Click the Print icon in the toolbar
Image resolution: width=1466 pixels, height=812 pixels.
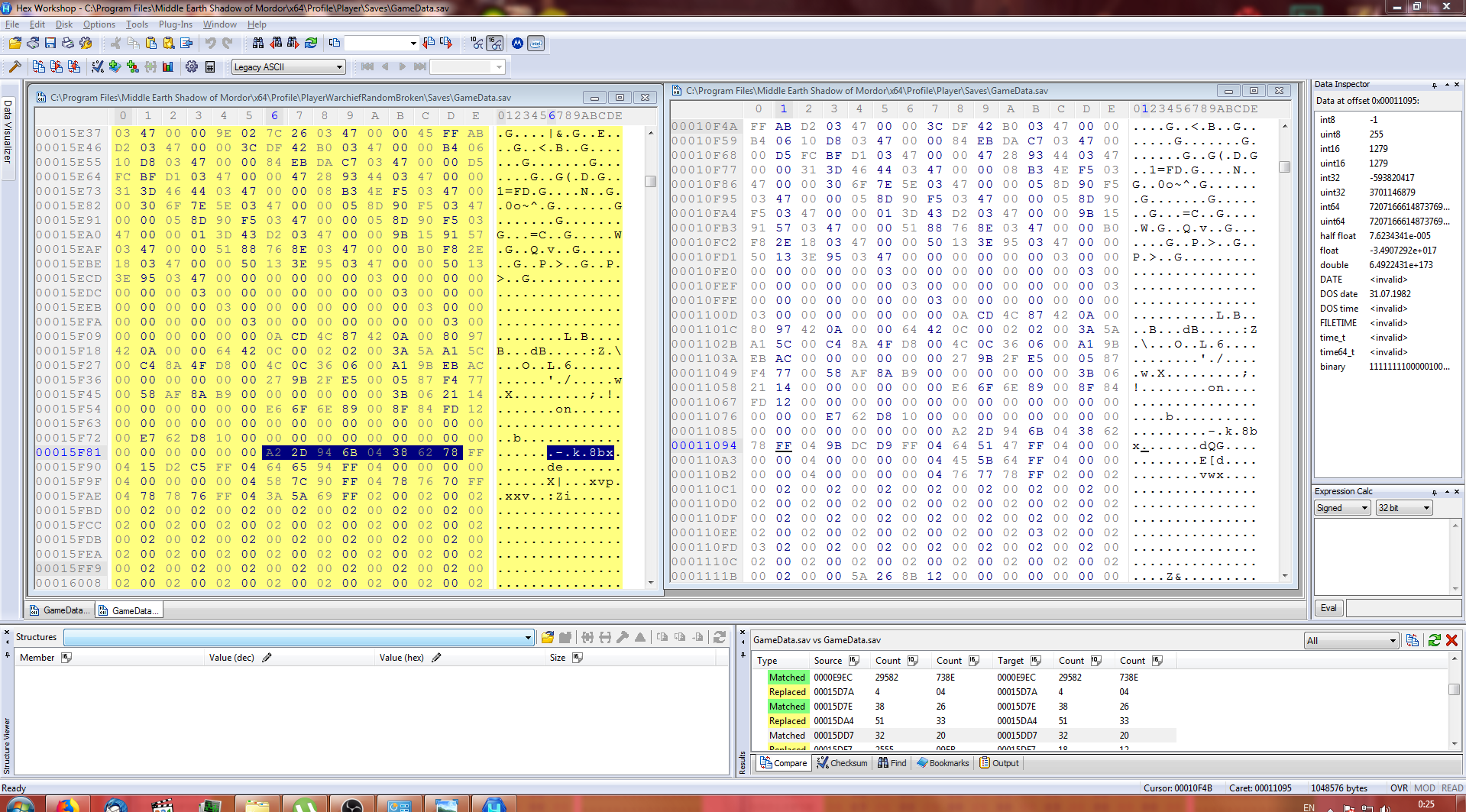(x=68, y=44)
